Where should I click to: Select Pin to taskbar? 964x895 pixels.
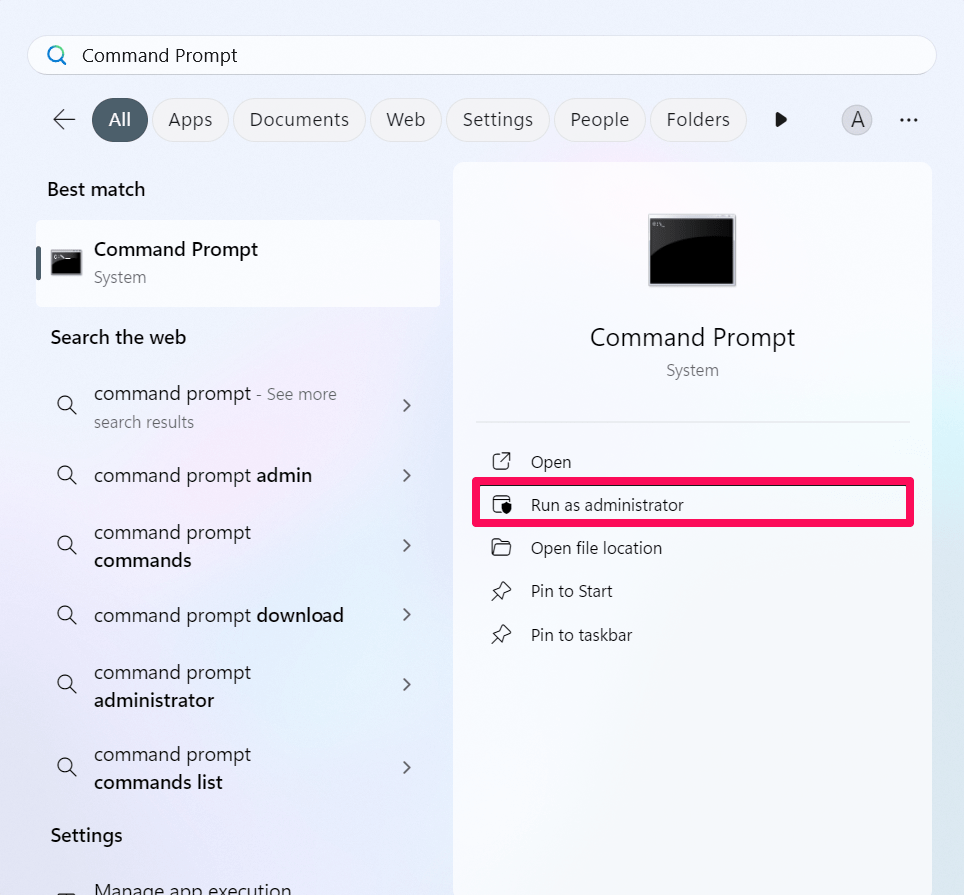693,634
